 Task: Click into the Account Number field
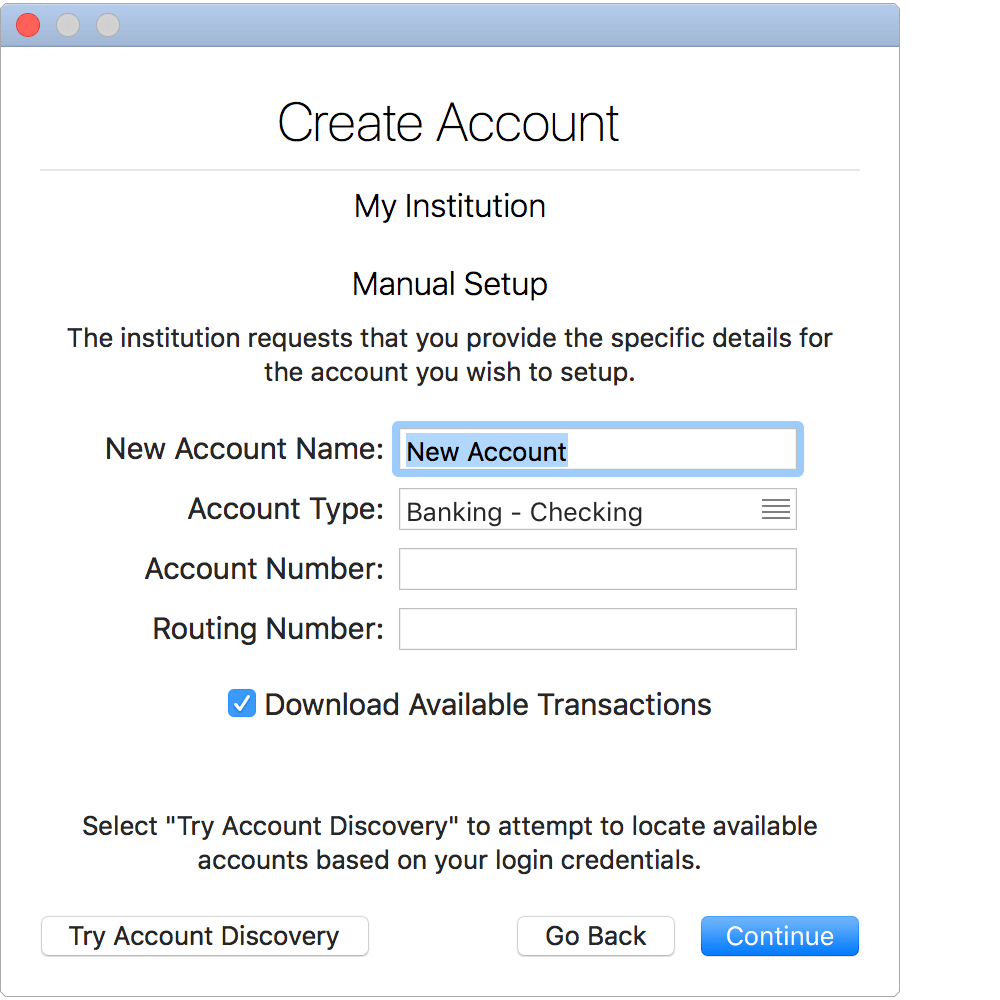coord(597,569)
